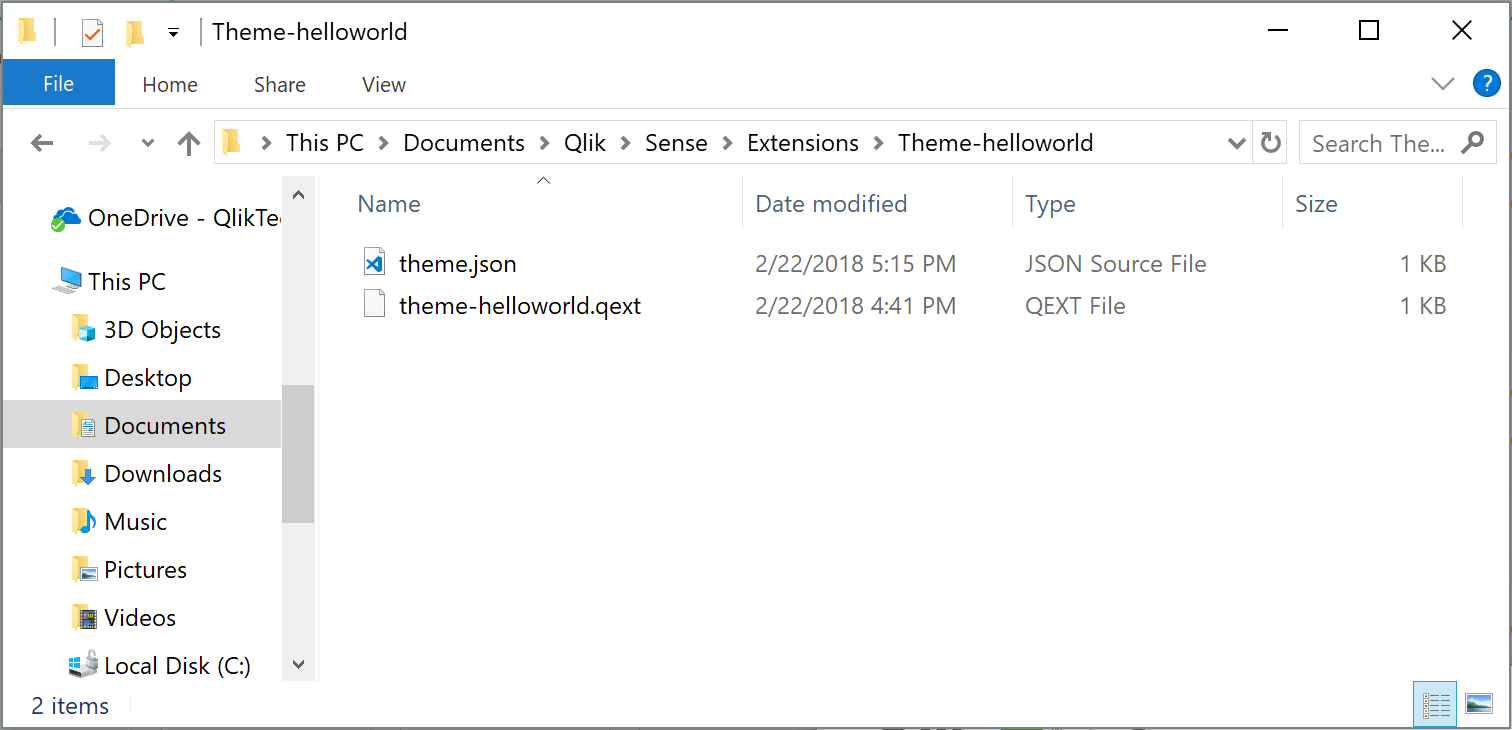Click Extensions in the address breadcrumb
The width and height of the screenshot is (1512, 730).
point(803,143)
